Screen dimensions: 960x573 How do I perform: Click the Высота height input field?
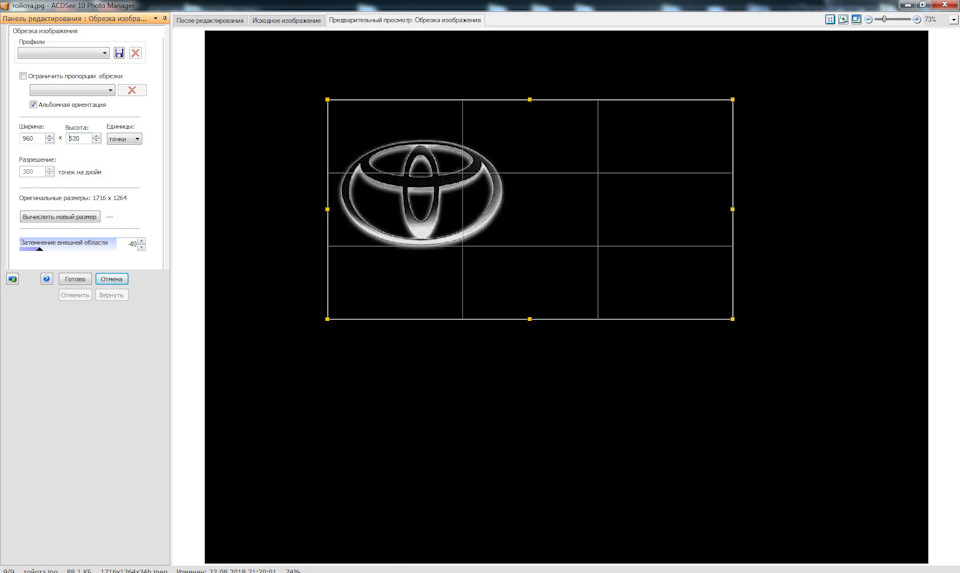coord(79,139)
